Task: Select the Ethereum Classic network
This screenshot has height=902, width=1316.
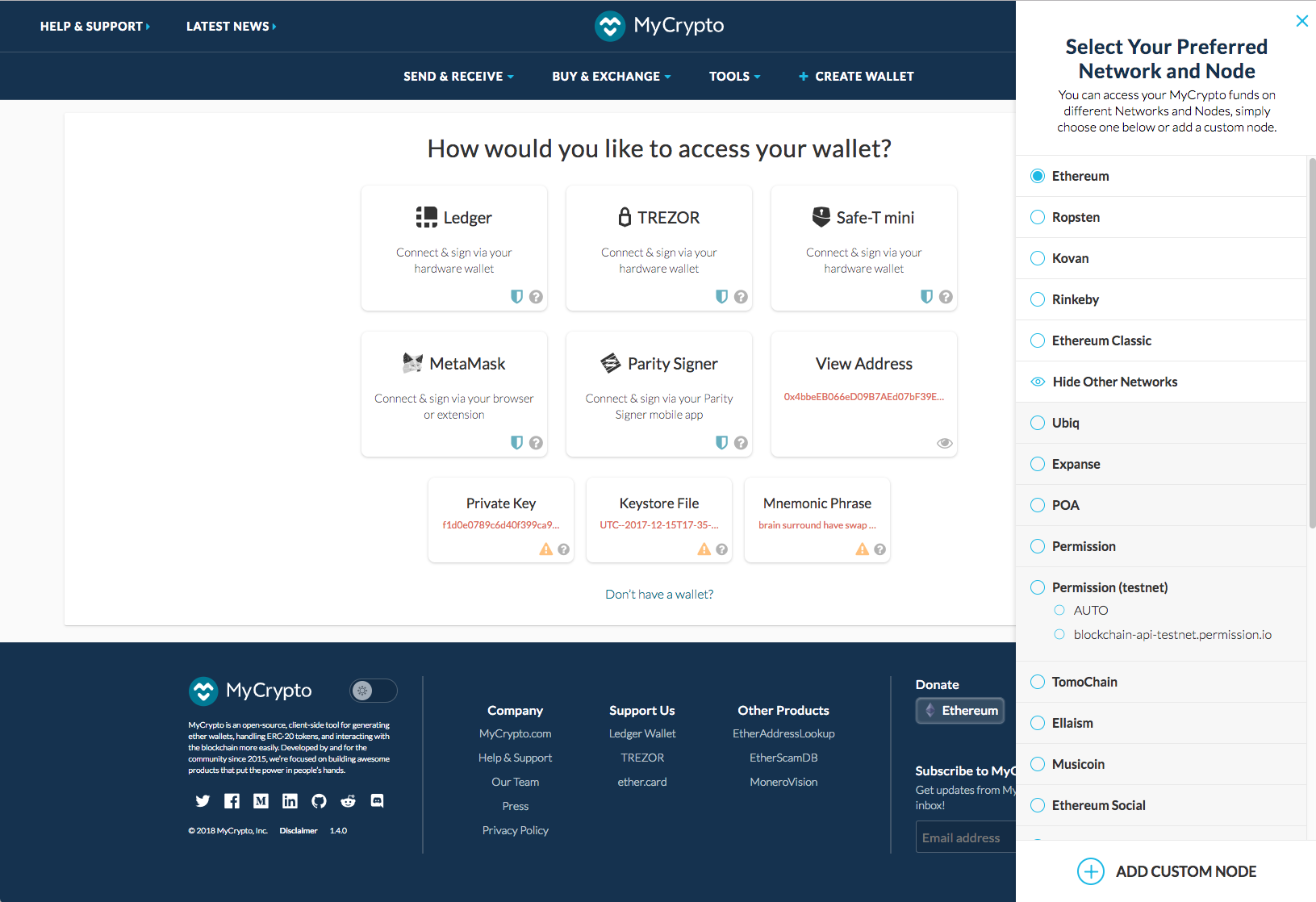Action: click(1160, 340)
